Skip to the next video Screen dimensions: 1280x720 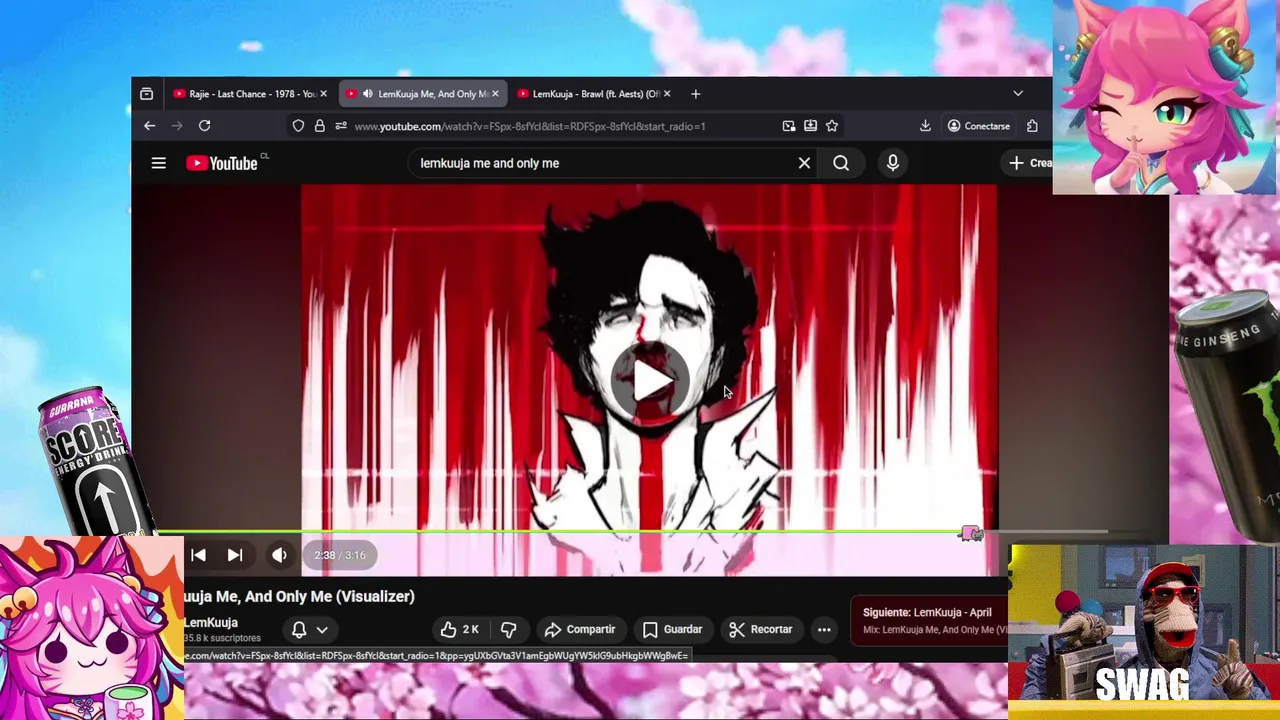pyautogui.click(x=234, y=555)
